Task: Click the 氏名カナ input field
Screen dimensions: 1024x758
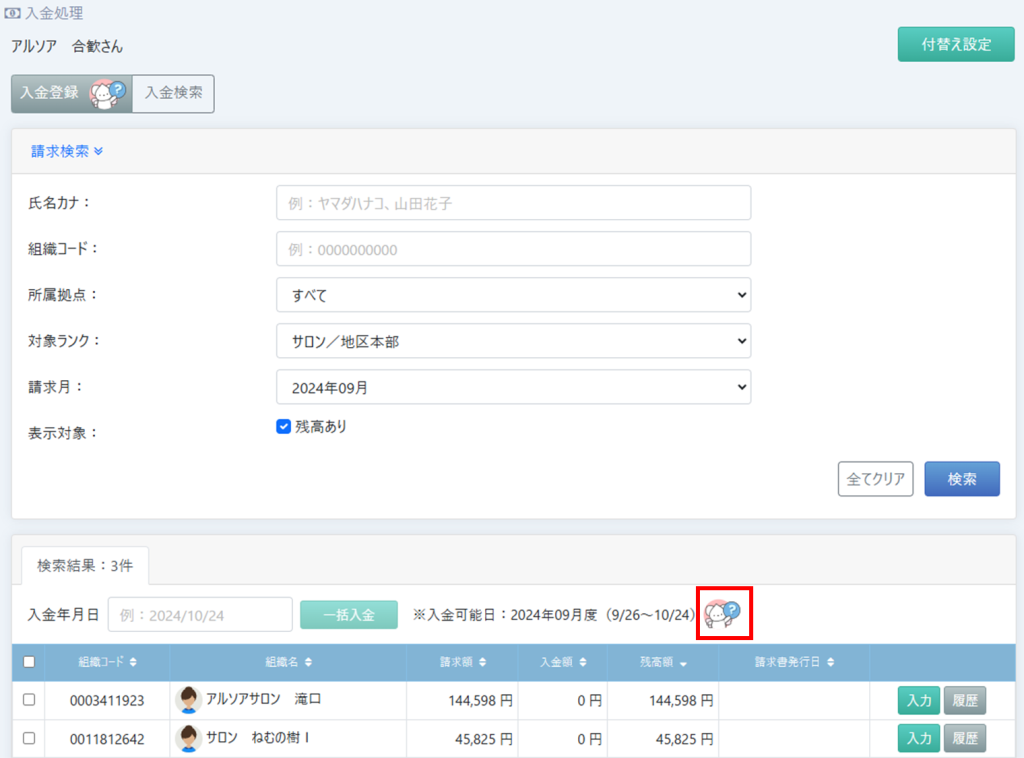Action: 513,203
